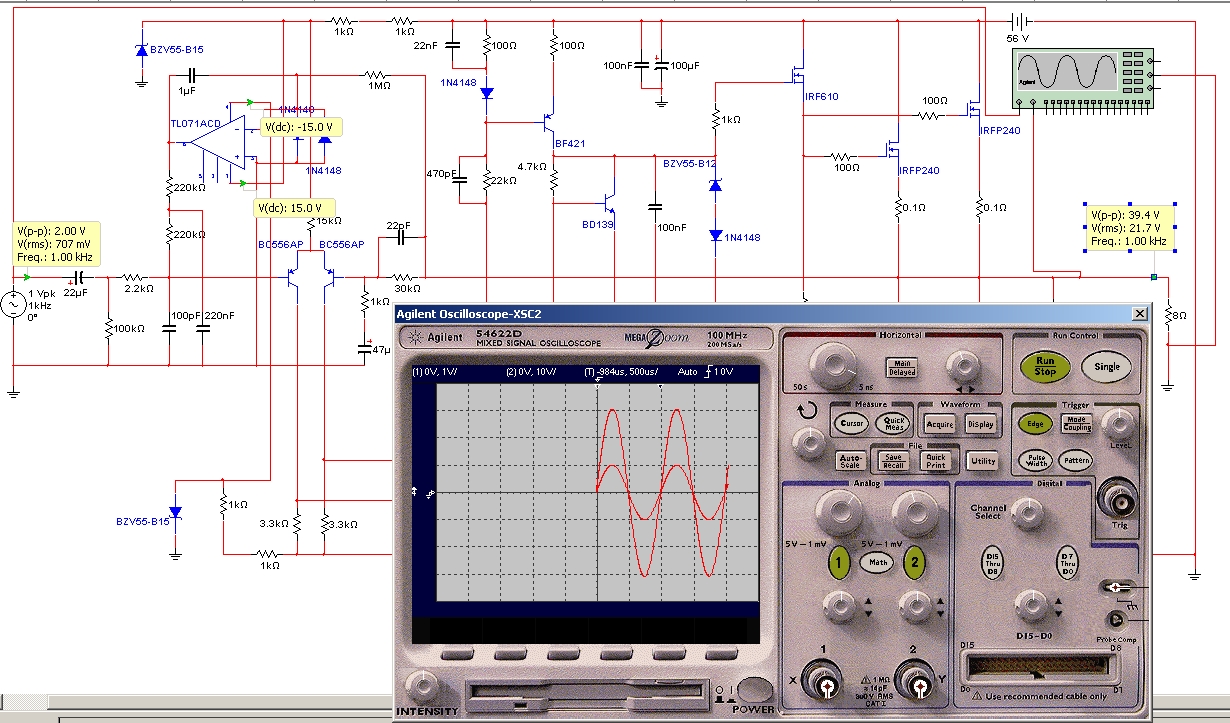Click the Save/Recall button
1230x723 pixels.
(892, 461)
